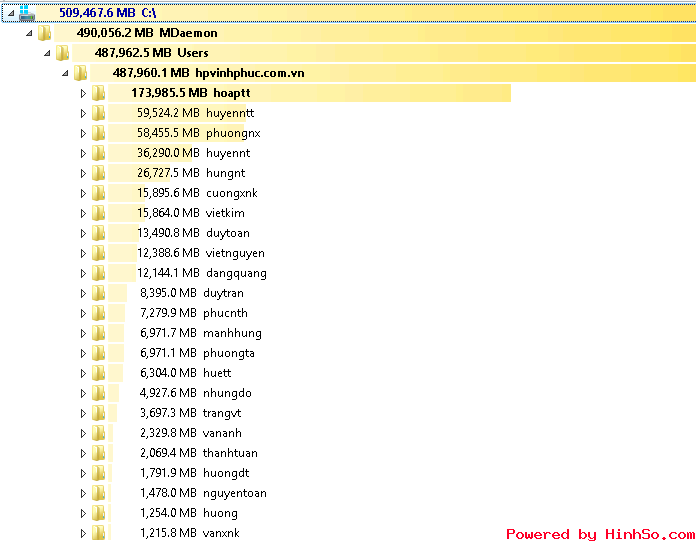Click the cuongxnk folder icon
696x541 pixels.
[99, 193]
